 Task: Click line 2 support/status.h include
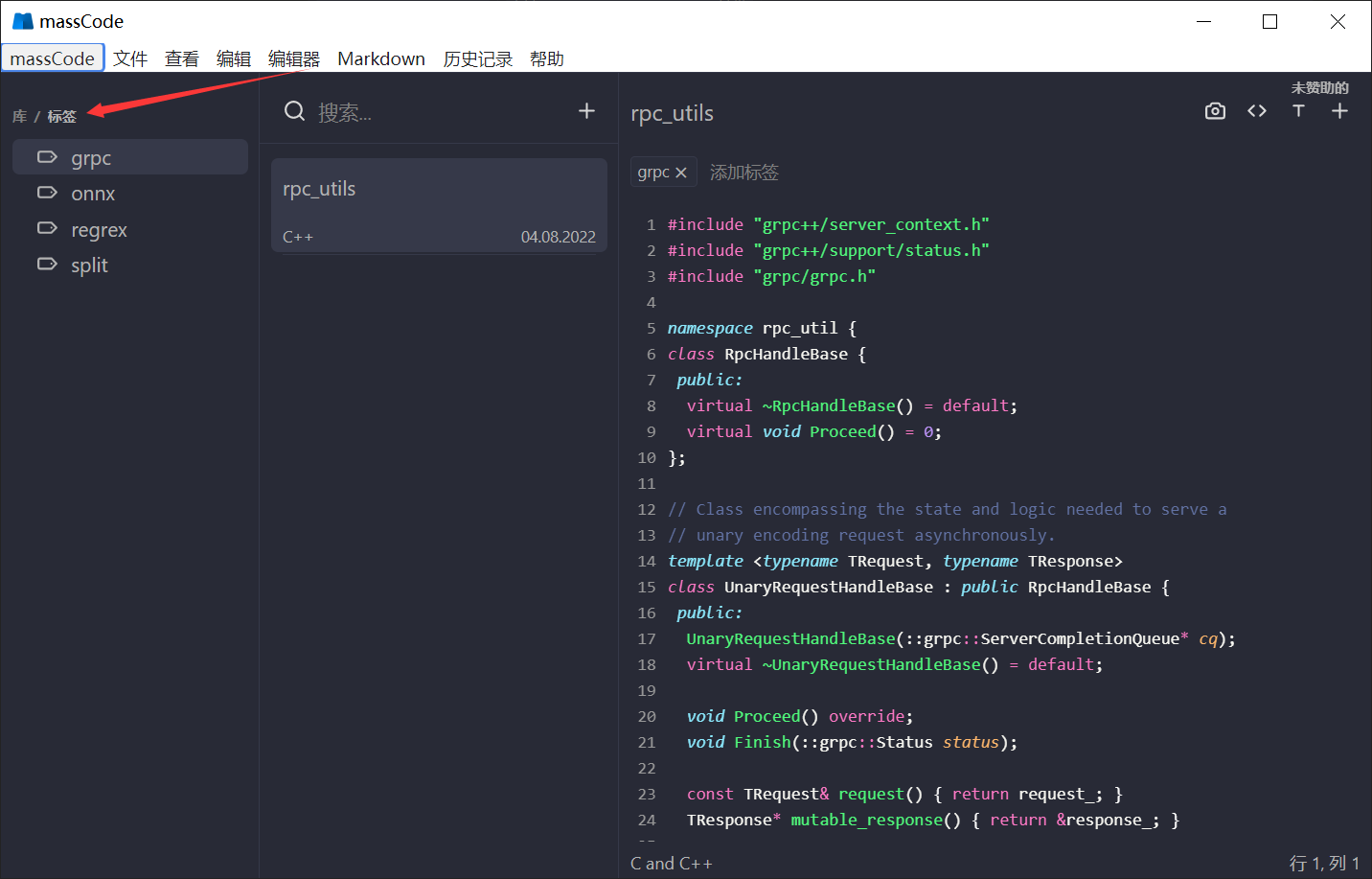(829, 250)
